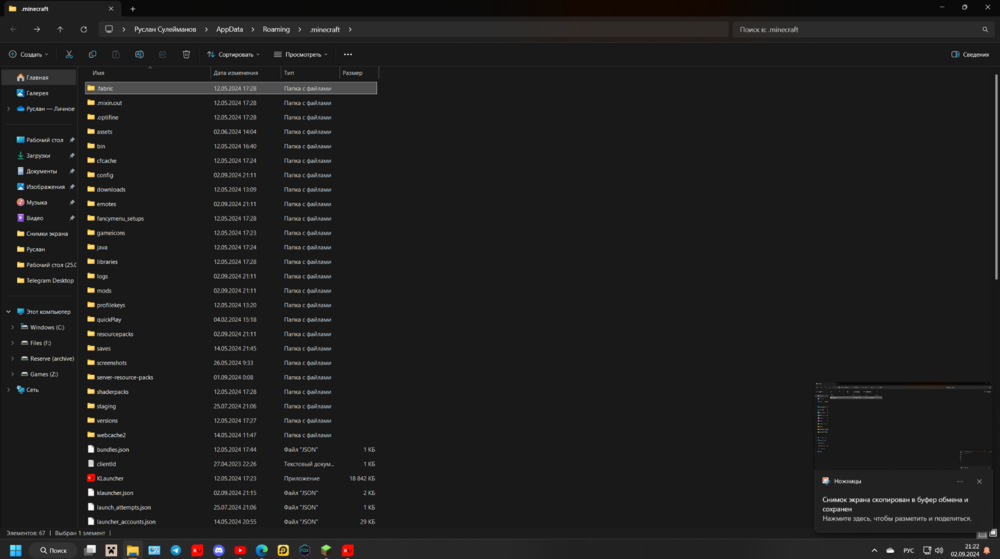This screenshot has width=1000, height=559.
Task: Expand the Files (F:) drive node
Action: click(12, 343)
